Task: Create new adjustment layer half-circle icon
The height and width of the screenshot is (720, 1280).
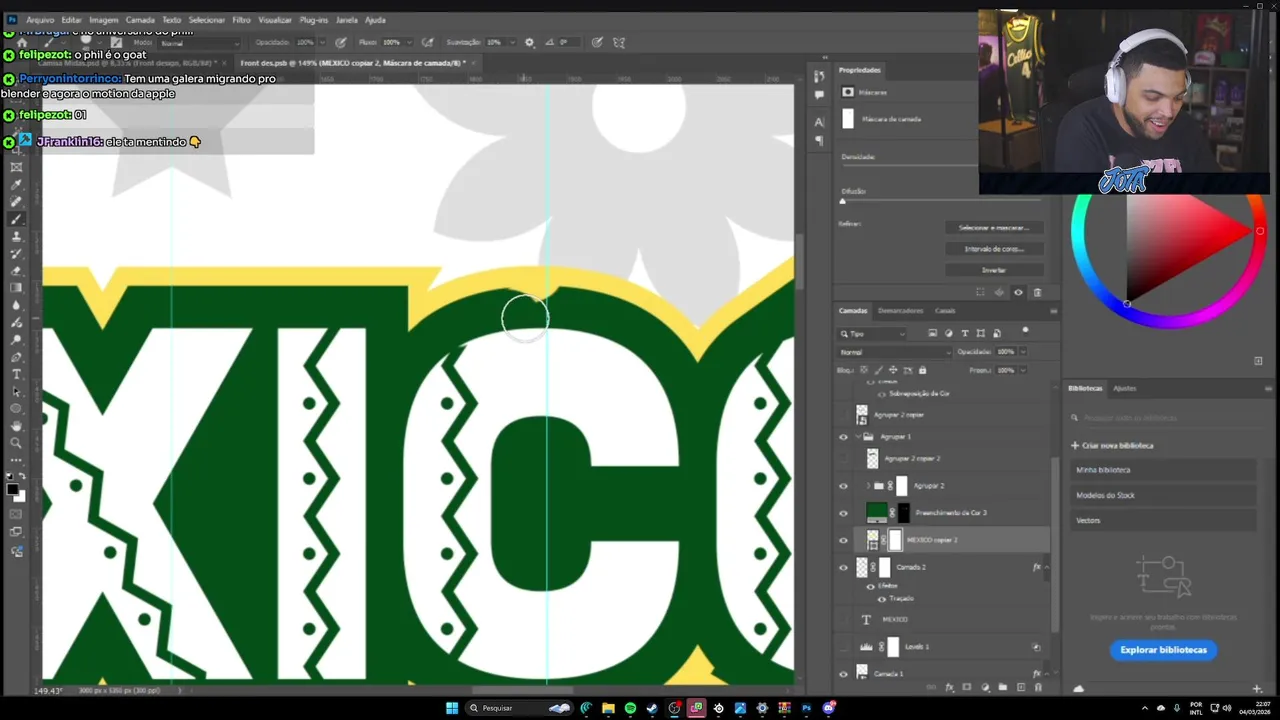Action: point(985,687)
